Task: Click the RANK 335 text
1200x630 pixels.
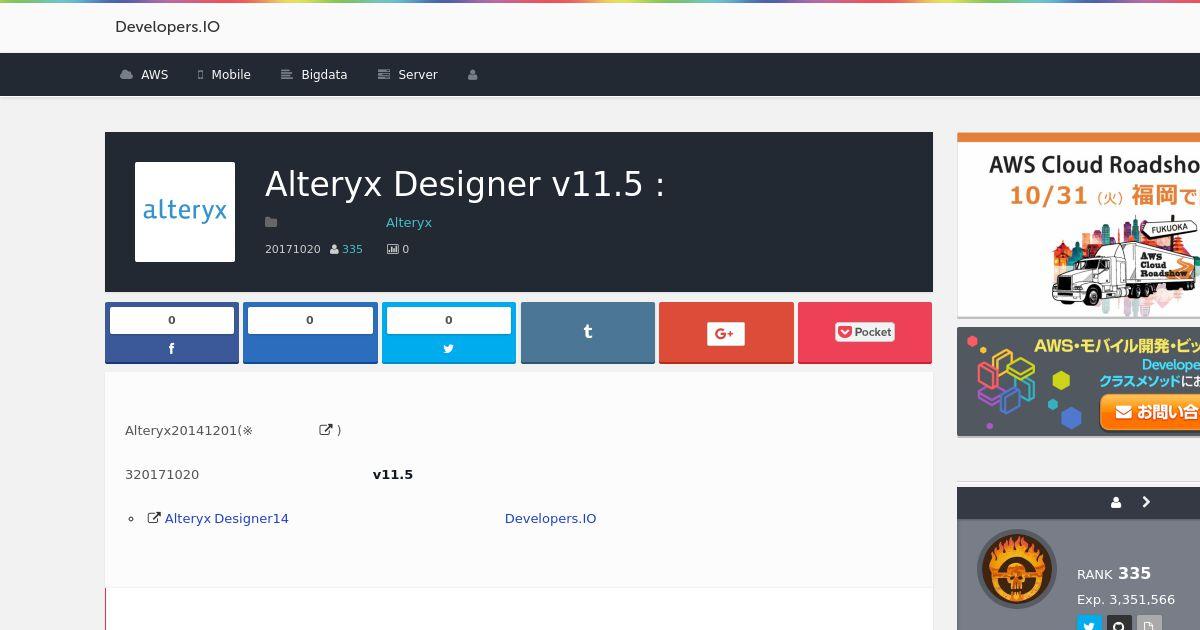Action: coord(1114,573)
